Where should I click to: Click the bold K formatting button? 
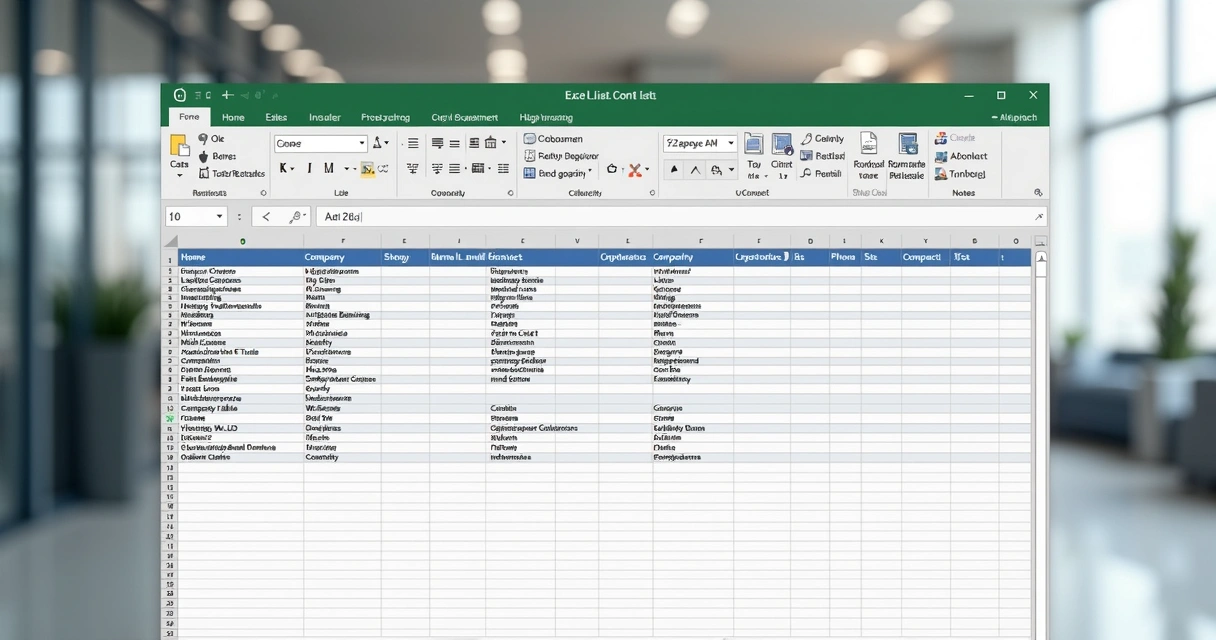(x=285, y=169)
